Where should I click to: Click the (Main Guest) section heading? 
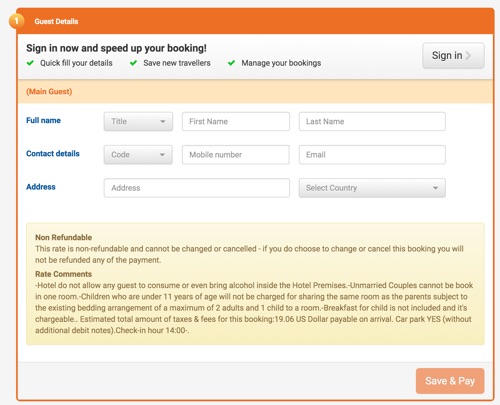49,92
